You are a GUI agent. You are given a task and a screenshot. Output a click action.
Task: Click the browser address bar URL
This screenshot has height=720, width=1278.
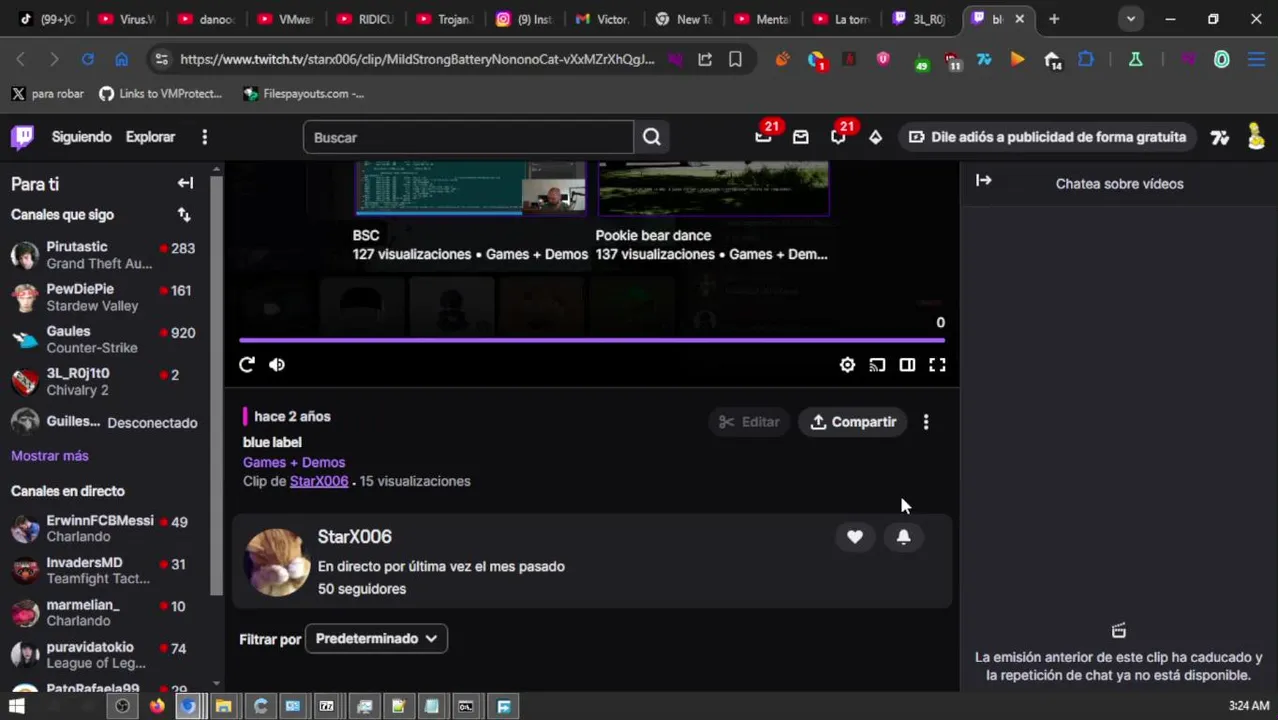coord(417,60)
